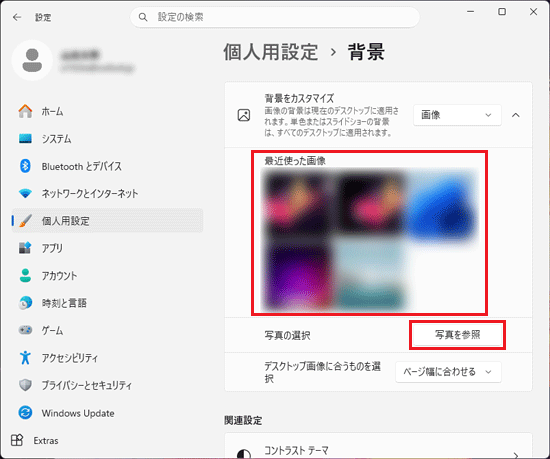Click the back arrow icon
Screen dimensions: 550x459
coord(17,17)
